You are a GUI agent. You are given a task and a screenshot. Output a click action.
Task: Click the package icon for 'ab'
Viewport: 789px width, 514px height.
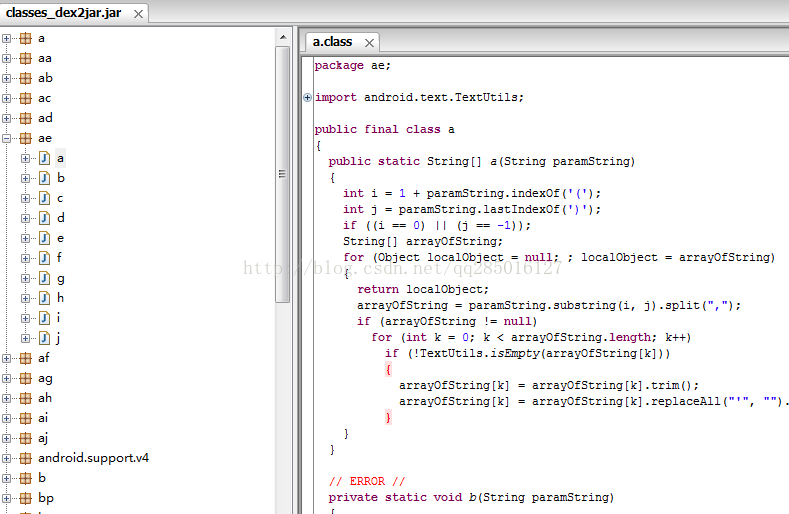point(24,78)
